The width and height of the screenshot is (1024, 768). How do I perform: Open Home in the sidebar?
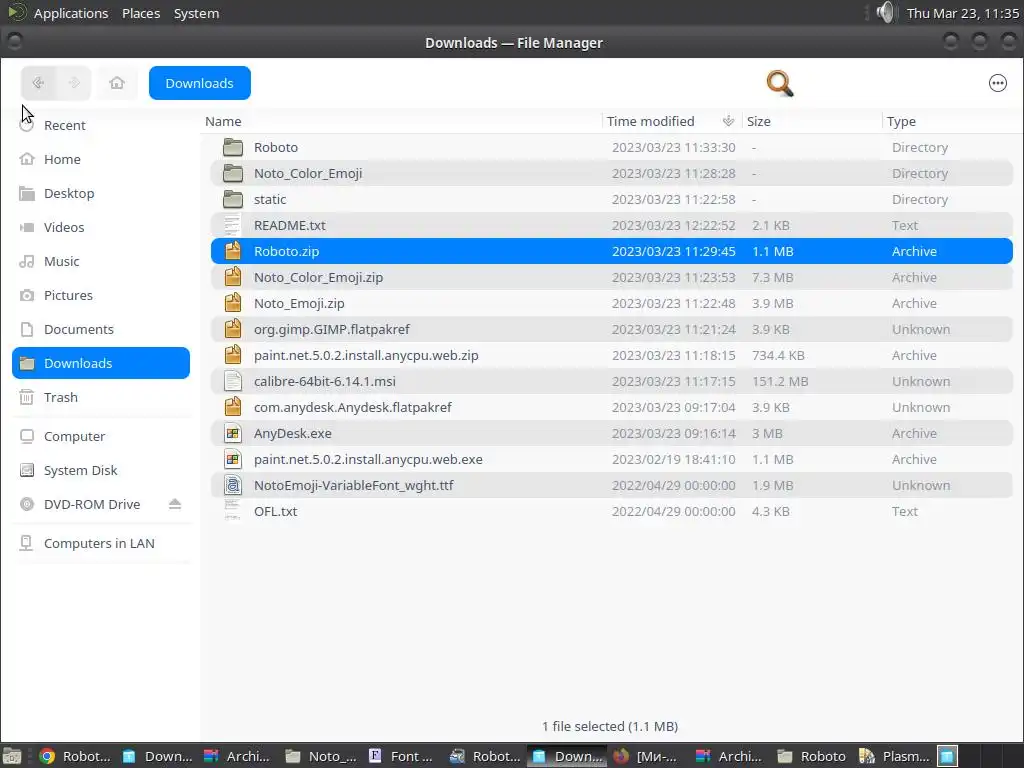101,159
